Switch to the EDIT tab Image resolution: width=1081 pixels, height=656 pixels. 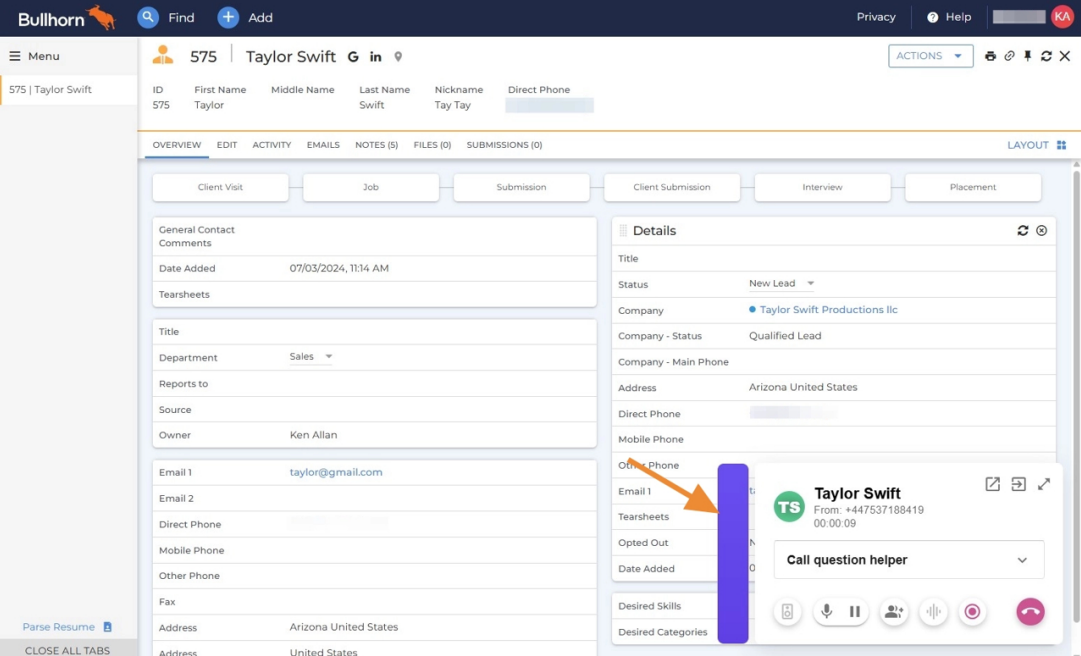[226, 145]
